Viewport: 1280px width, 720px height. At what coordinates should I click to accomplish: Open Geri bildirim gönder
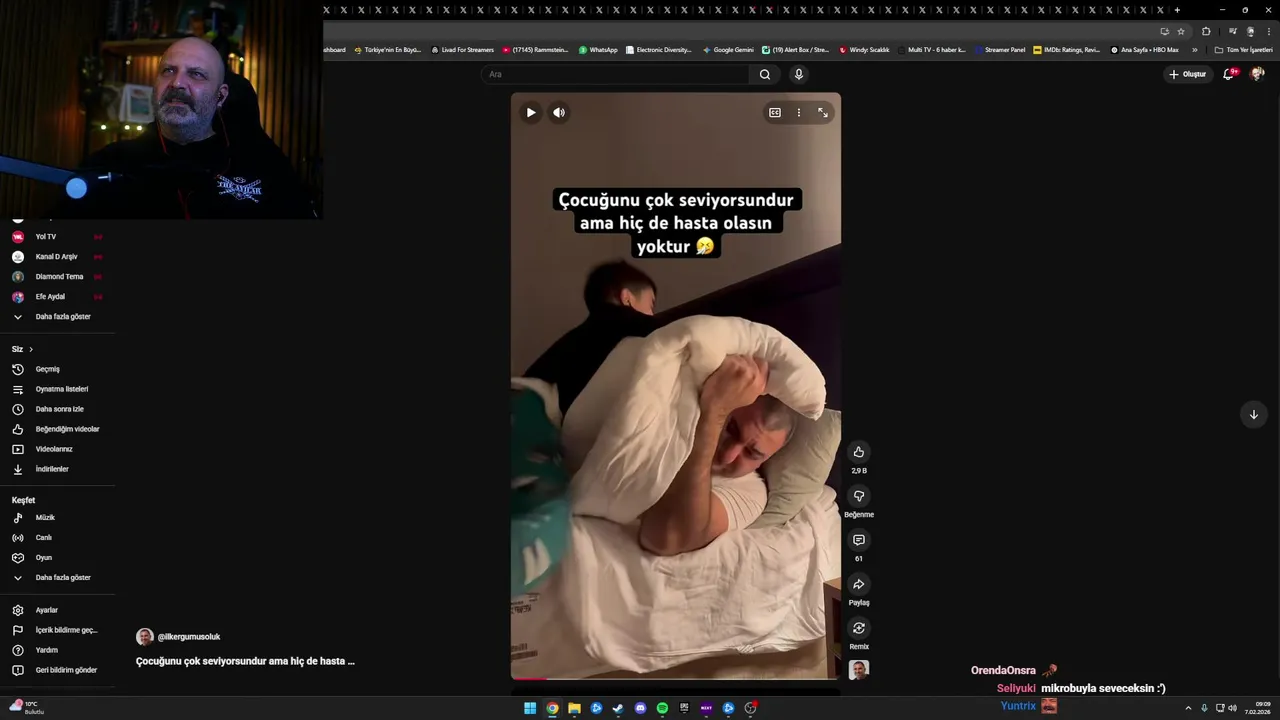point(57,670)
